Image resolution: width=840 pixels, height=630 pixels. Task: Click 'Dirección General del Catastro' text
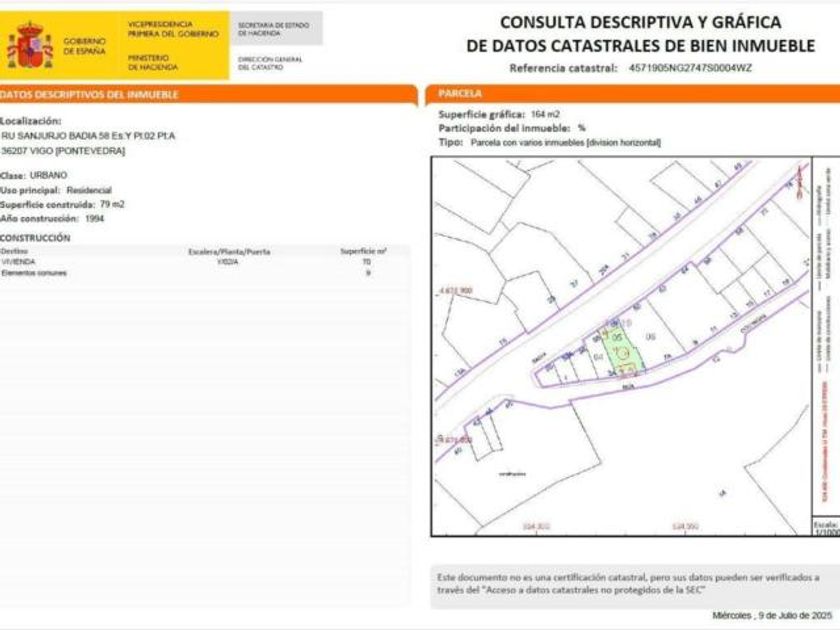tap(270, 63)
